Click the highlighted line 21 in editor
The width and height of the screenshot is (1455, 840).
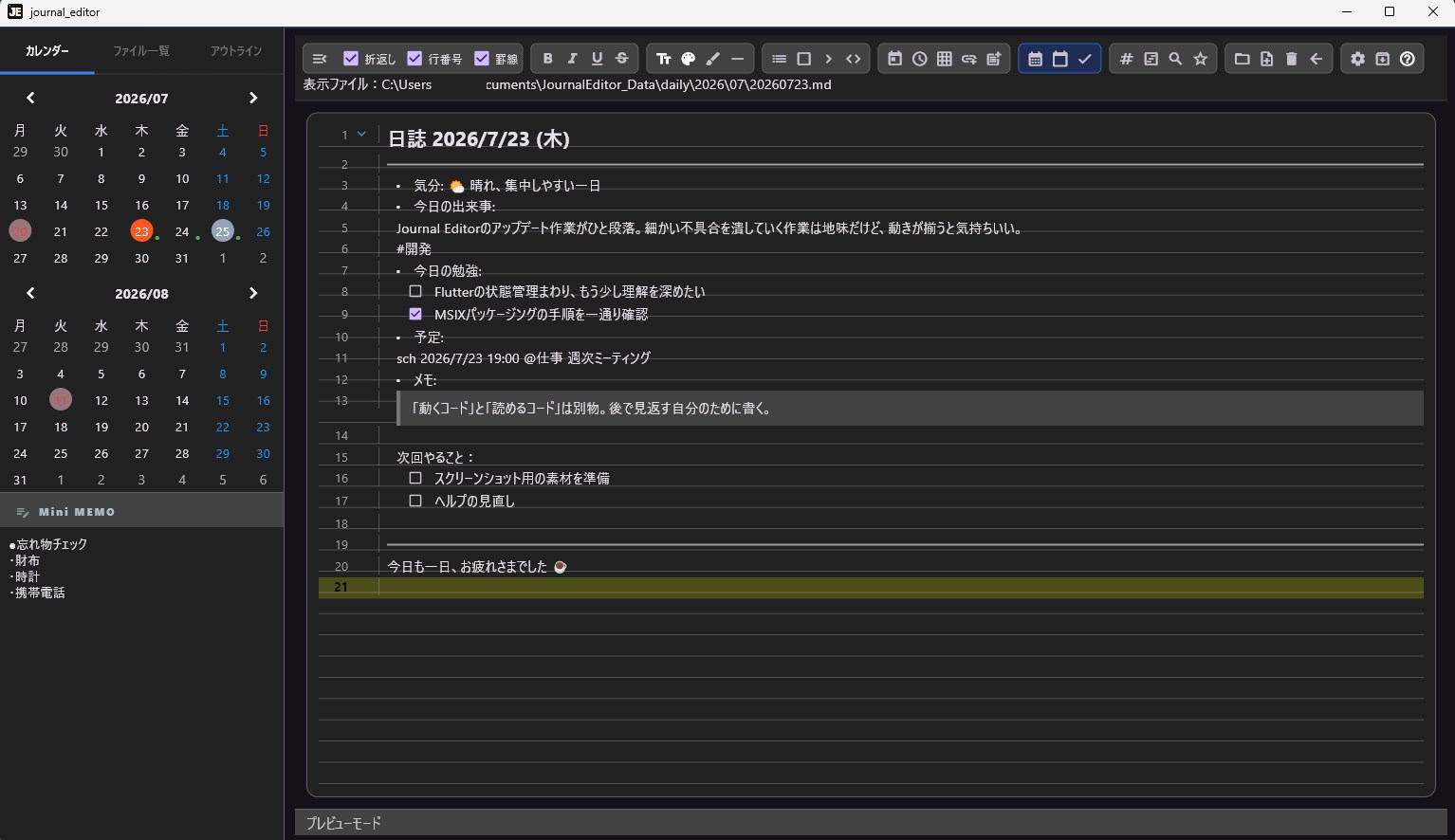click(x=871, y=587)
